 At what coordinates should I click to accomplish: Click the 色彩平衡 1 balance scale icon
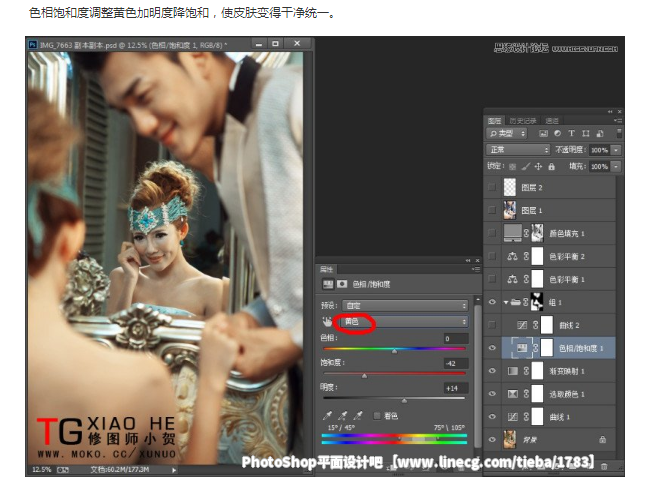click(512, 279)
